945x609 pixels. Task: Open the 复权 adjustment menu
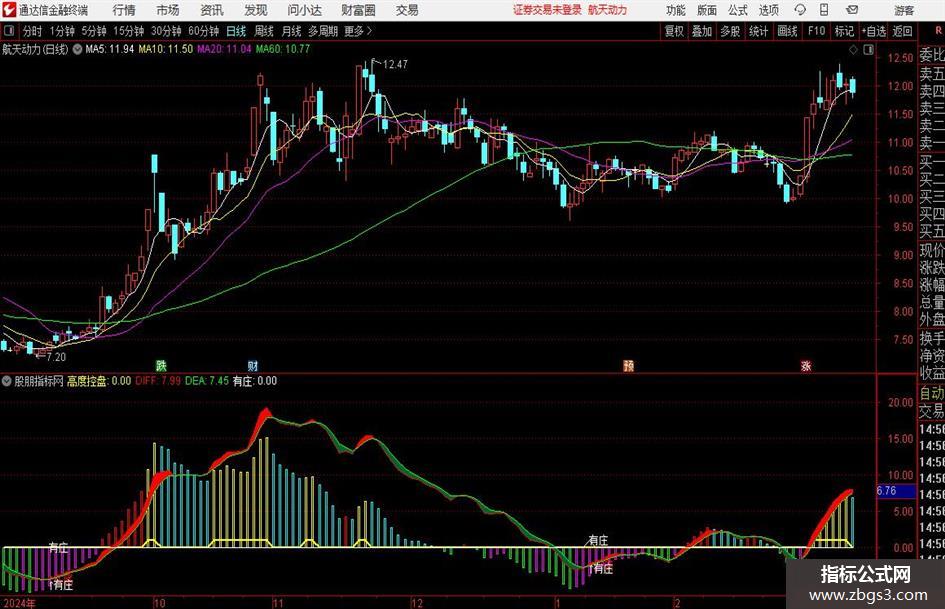pos(674,31)
